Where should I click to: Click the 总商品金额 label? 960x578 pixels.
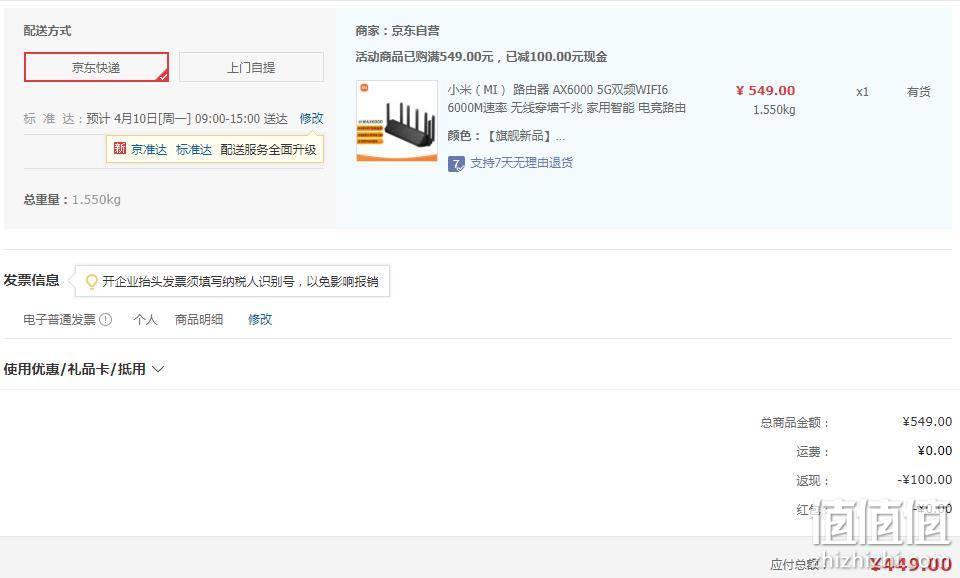tap(795, 422)
